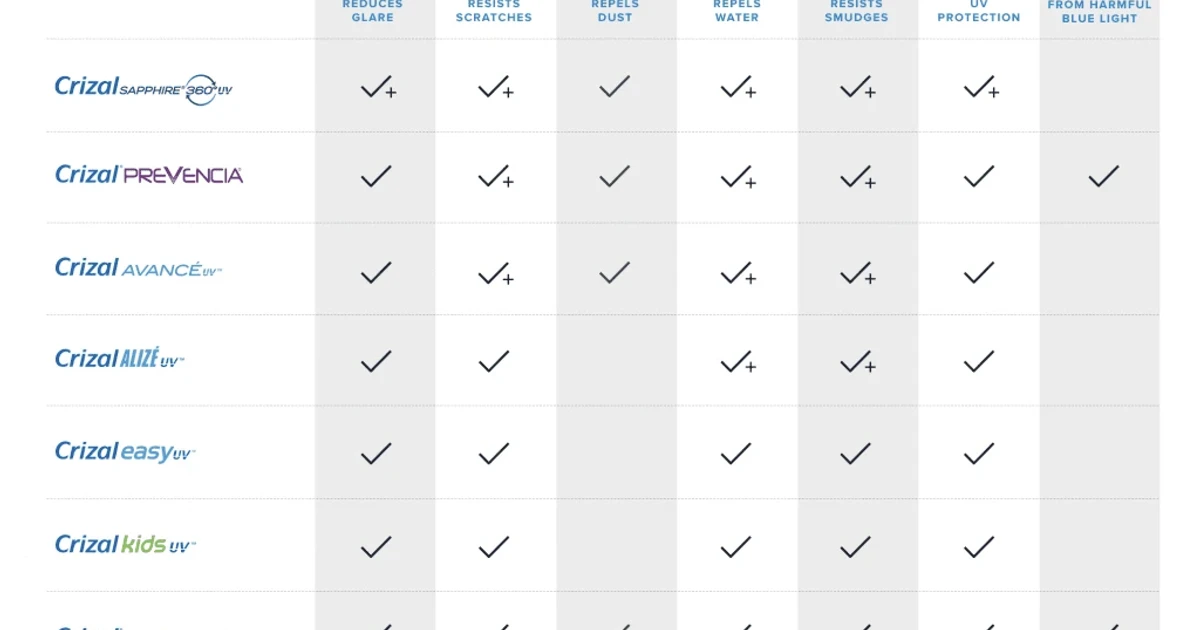The height and width of the screenshot is (630, 1200).
Task: Click Prevencia's blue light protection checkmark
Action: 1103,177
